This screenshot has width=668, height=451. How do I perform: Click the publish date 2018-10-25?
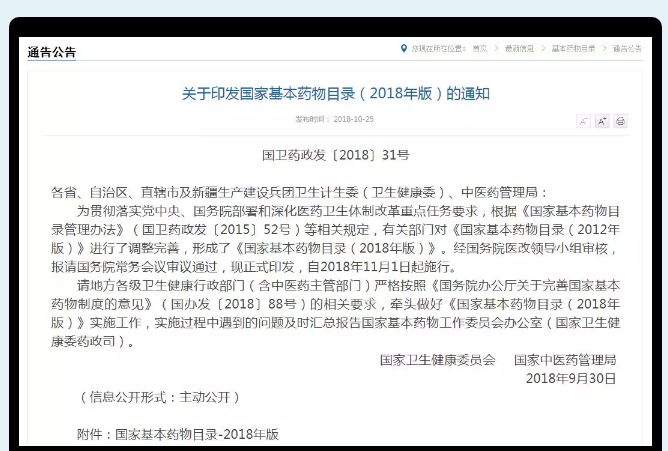[x=353, y=119]
